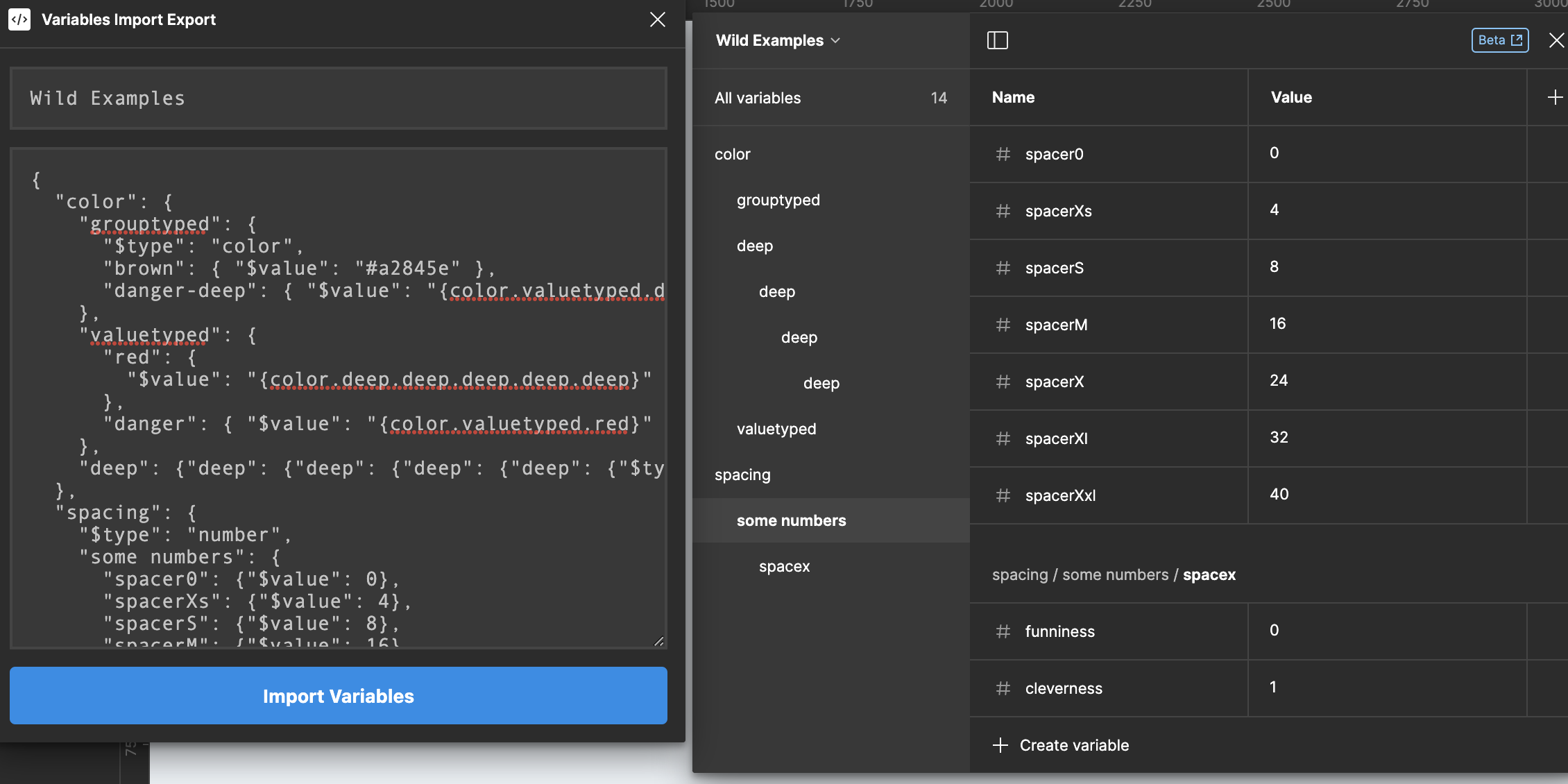Click the number icon beside funniness

(x=1002, y=631)
